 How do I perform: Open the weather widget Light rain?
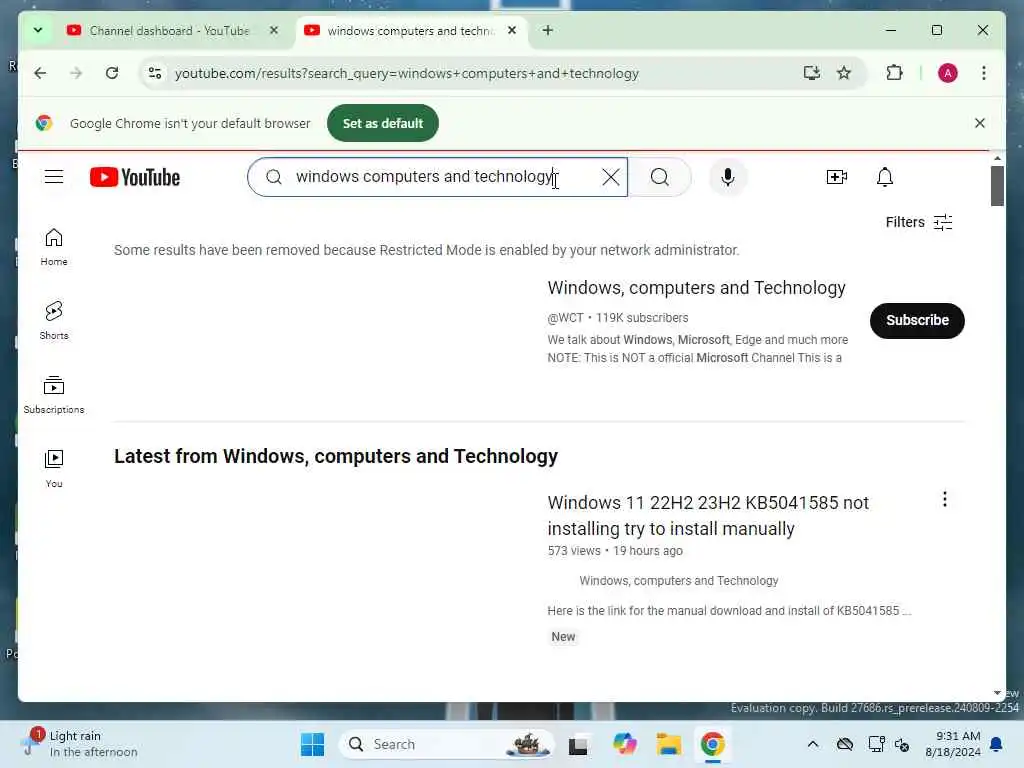click(81, 744)
